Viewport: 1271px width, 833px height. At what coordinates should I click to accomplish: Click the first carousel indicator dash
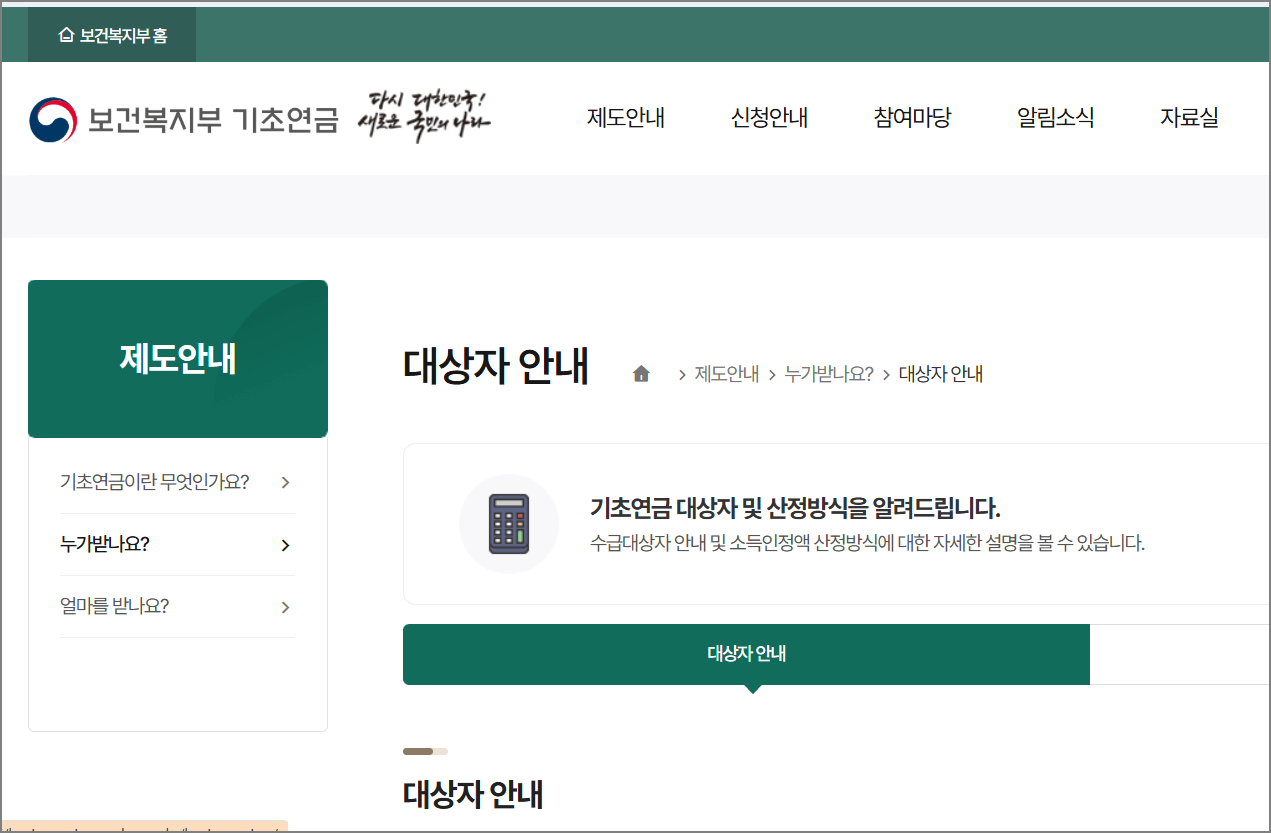coord(417,751)
